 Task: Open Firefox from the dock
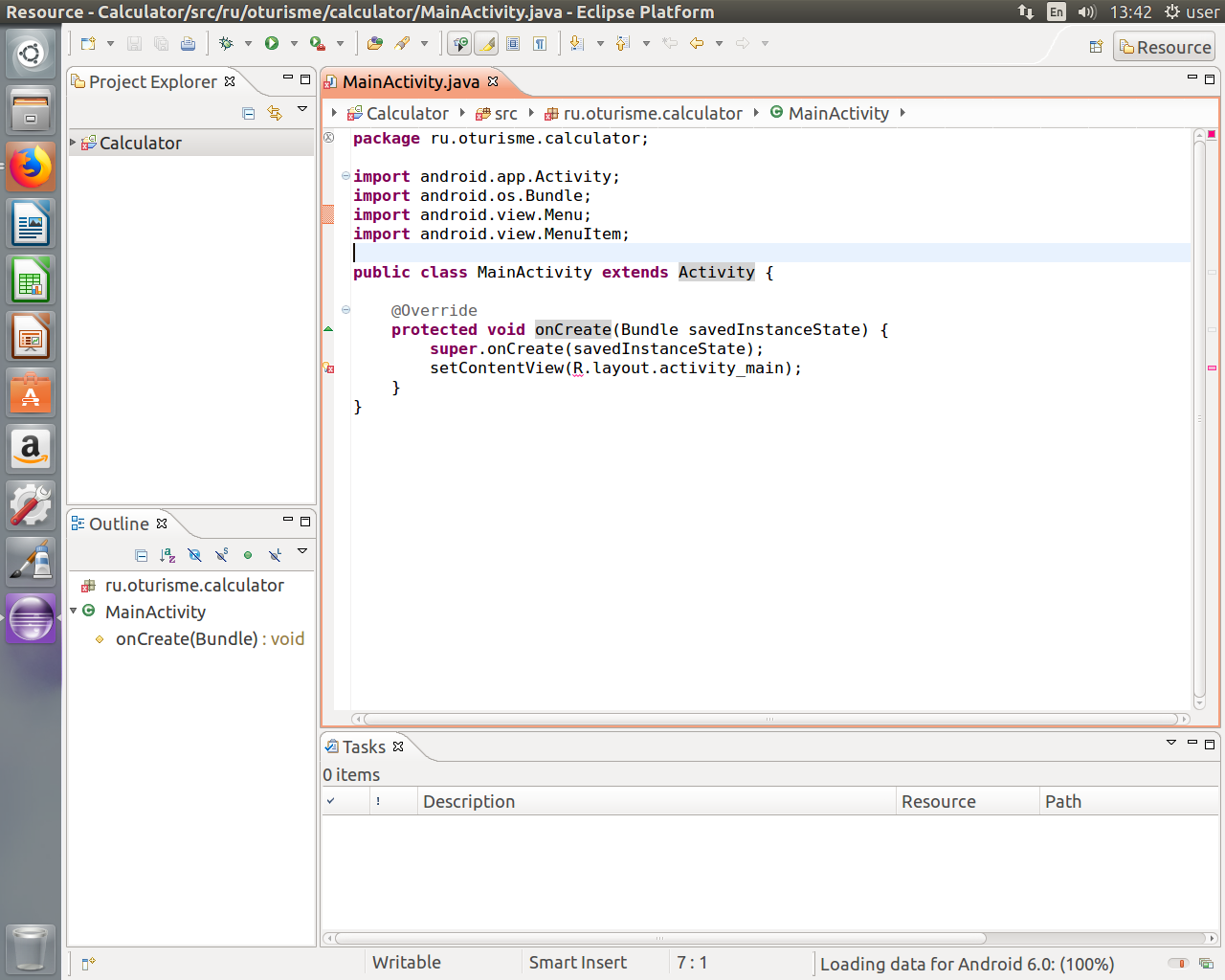(31, 167)
